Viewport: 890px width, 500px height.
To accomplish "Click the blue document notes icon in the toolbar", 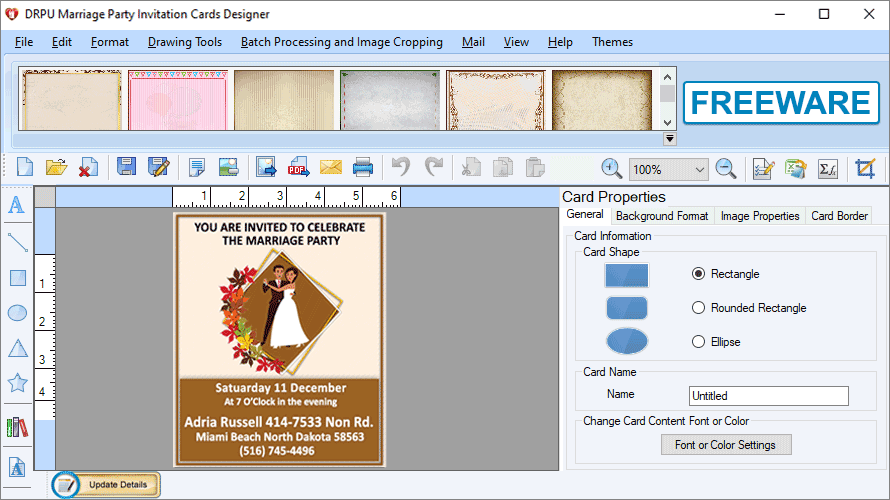I will [197, 167].
